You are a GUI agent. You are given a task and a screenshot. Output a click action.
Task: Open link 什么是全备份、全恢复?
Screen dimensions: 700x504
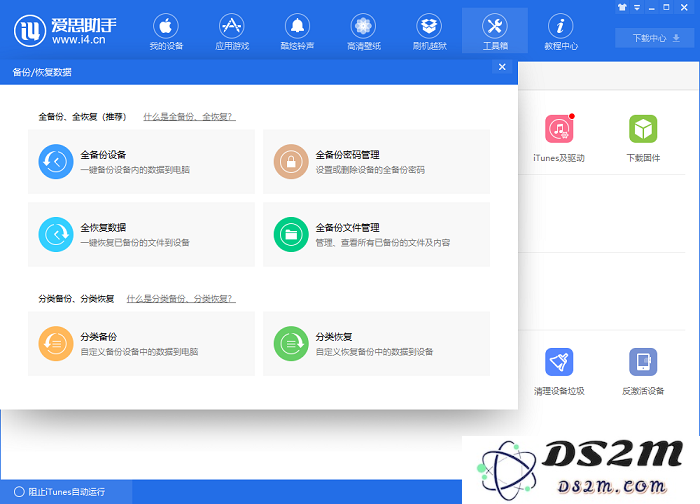[189, 117]
